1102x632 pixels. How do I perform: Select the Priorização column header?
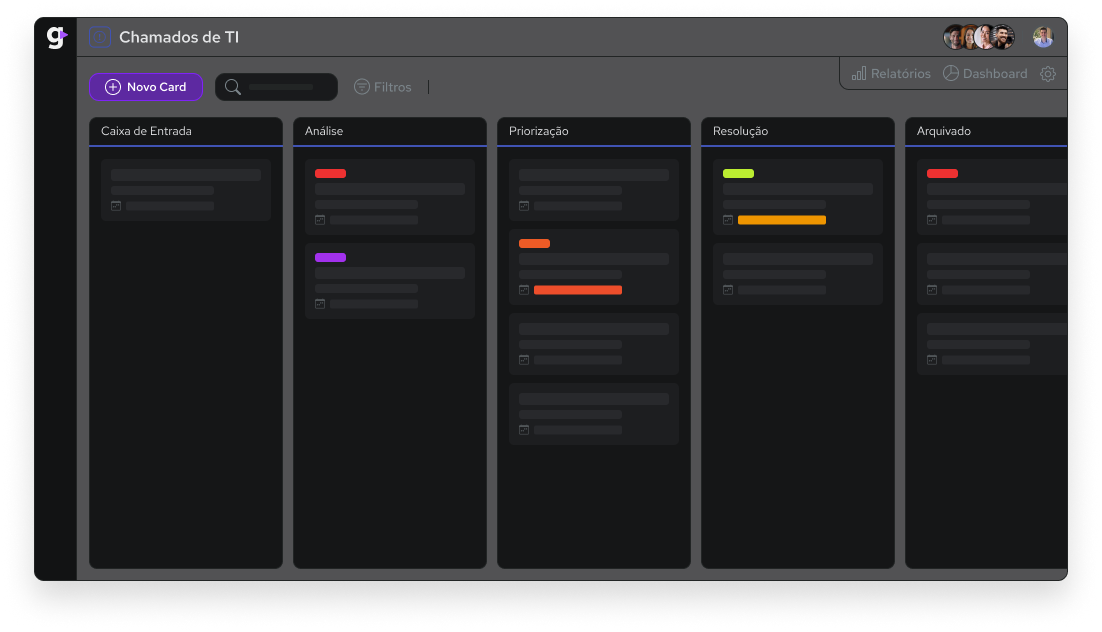click(538, 131)
